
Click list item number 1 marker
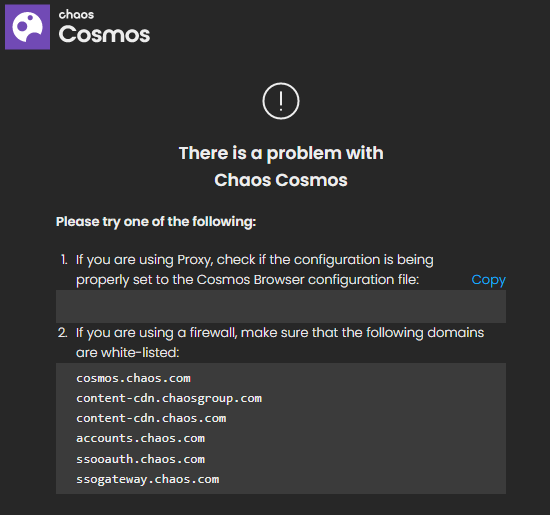[x=64, y=260]
